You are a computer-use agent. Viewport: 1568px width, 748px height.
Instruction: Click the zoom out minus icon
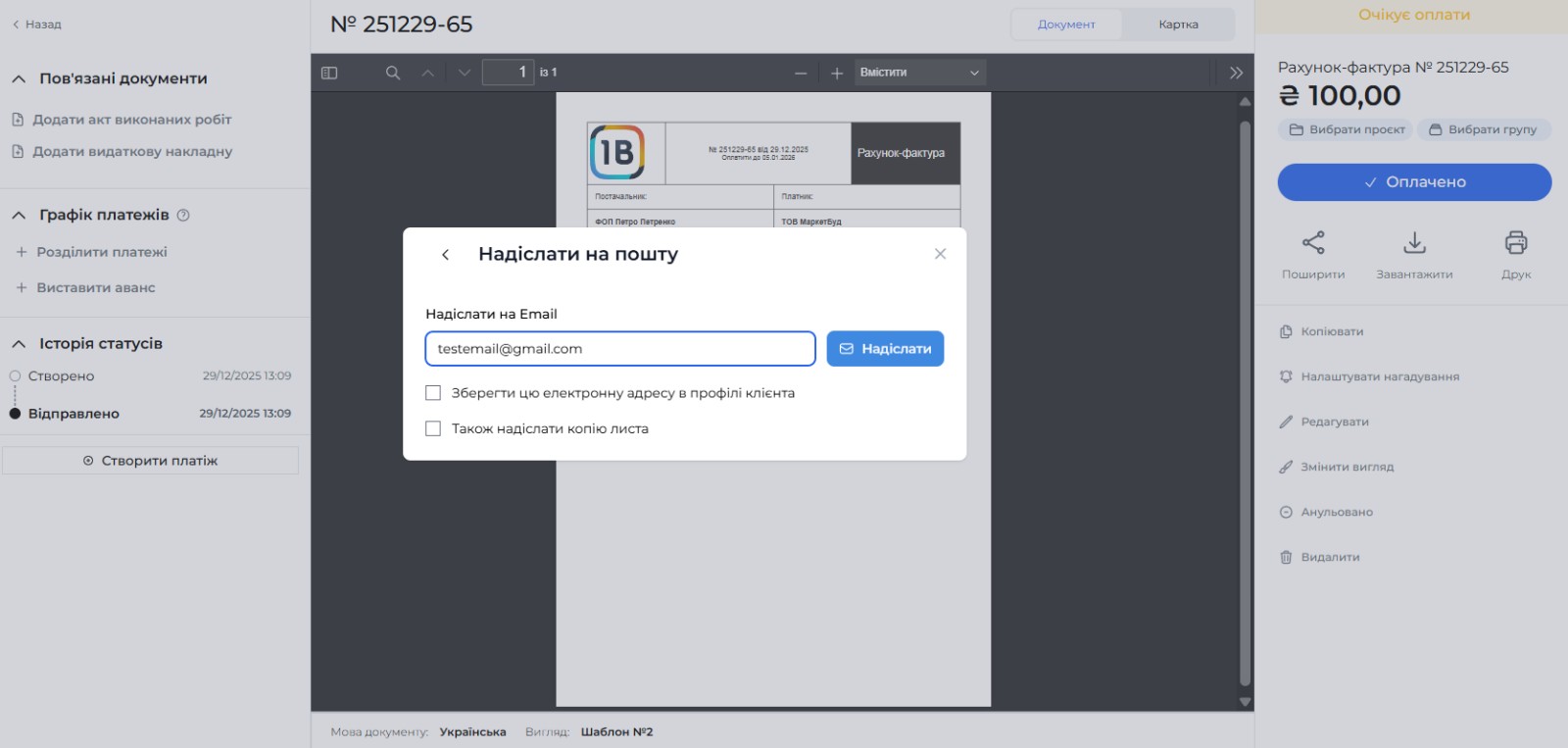801,73
